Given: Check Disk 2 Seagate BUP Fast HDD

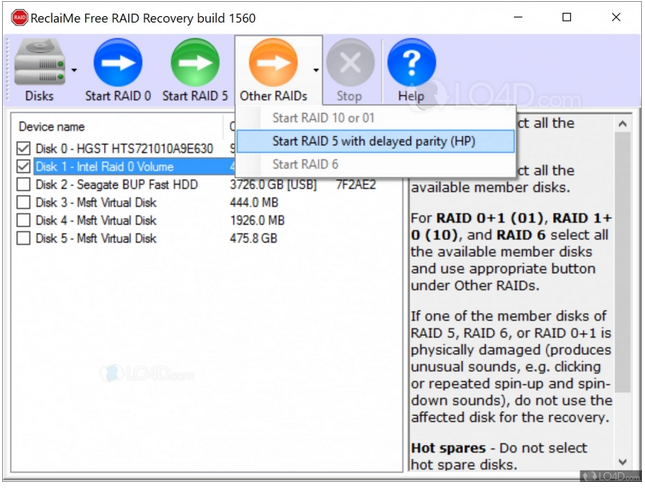Looking at the screenshot, I should [23, 184].
